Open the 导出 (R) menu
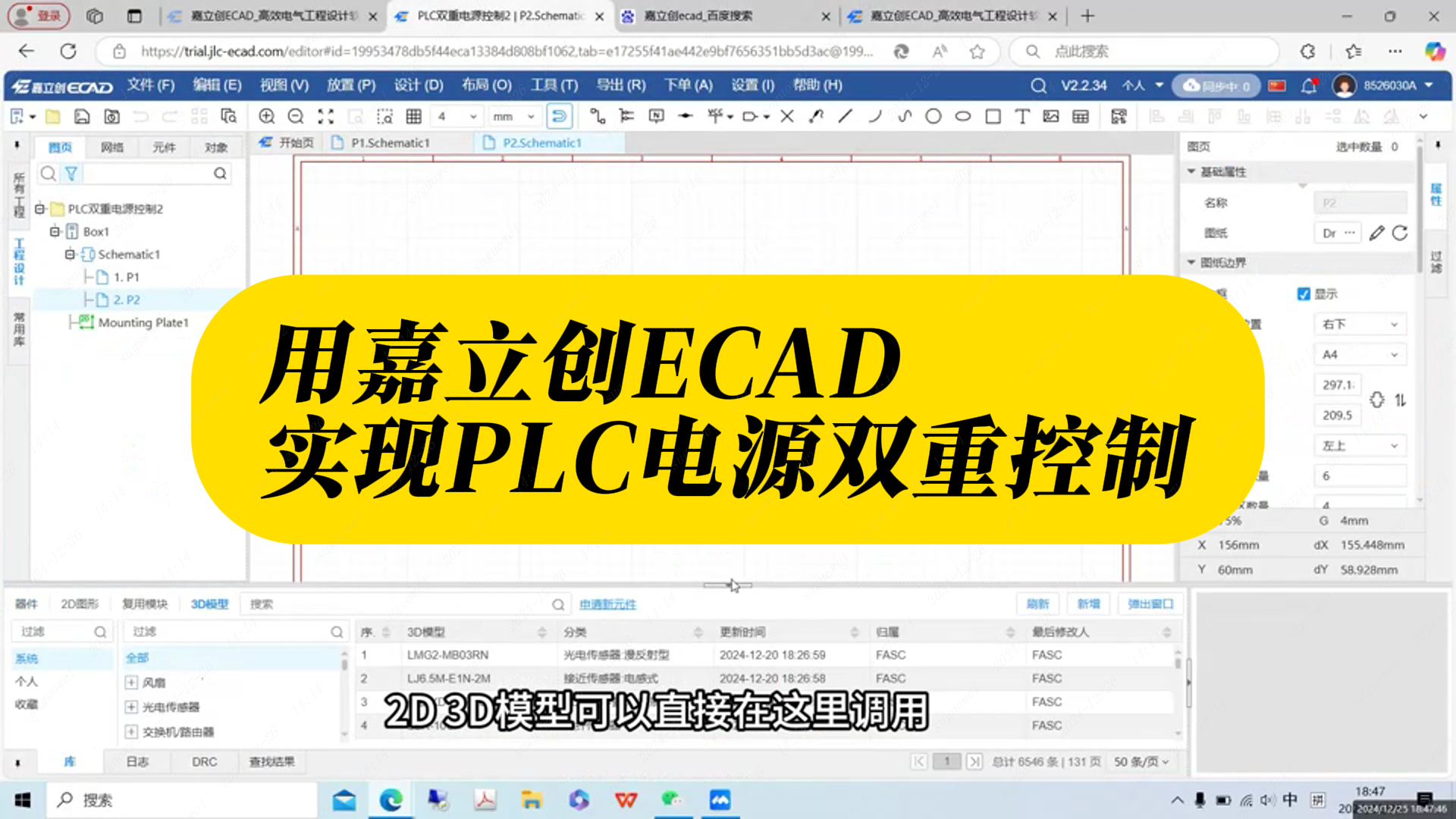The height and width of the screenshot is (819, 1456). pos(620,85)
